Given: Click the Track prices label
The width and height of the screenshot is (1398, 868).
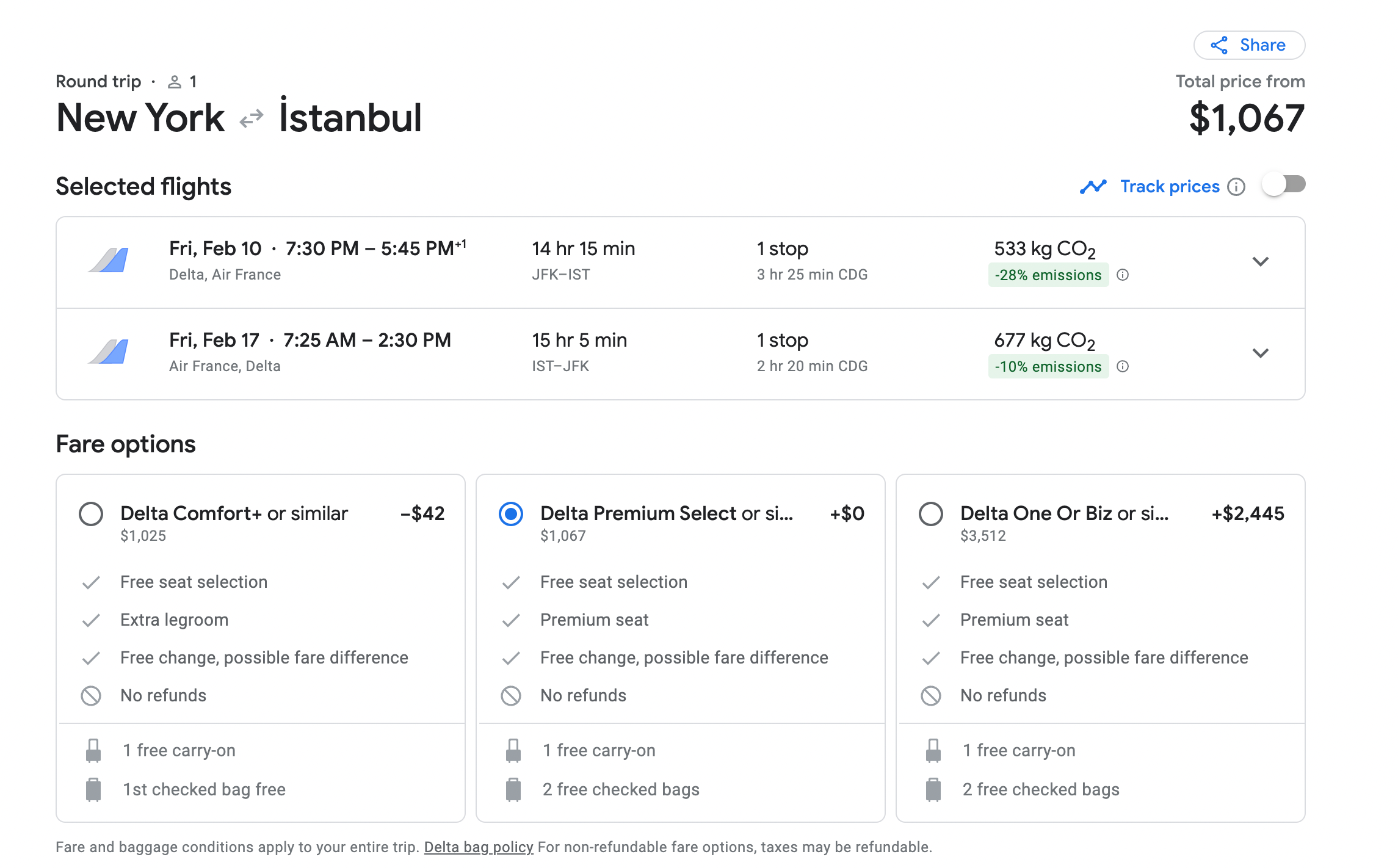Looking at the screenshot, I should coord(1170,187).
